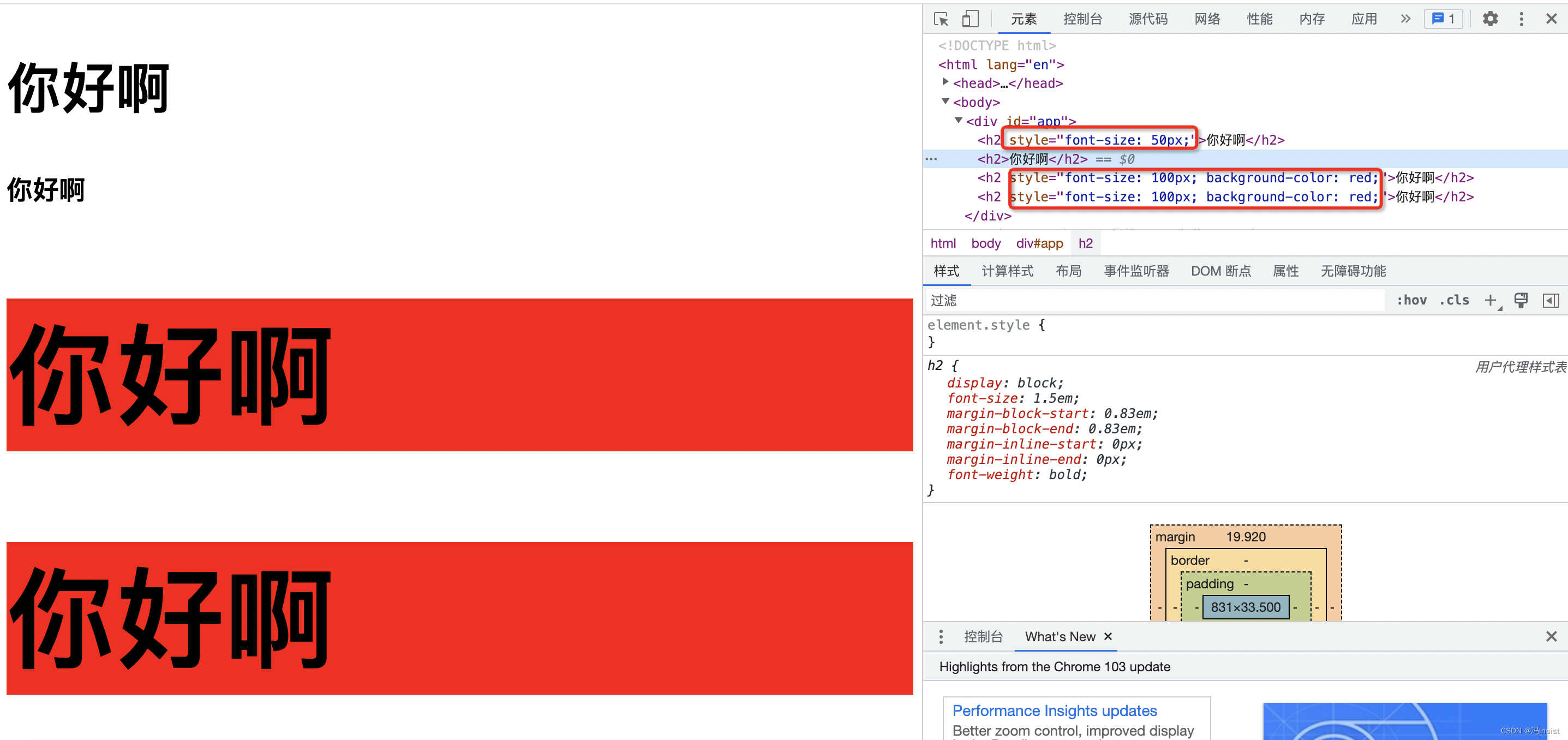Click html breadcrumb
The width and height of the screenshot is (1568, 740).
[x=943, y=243]
